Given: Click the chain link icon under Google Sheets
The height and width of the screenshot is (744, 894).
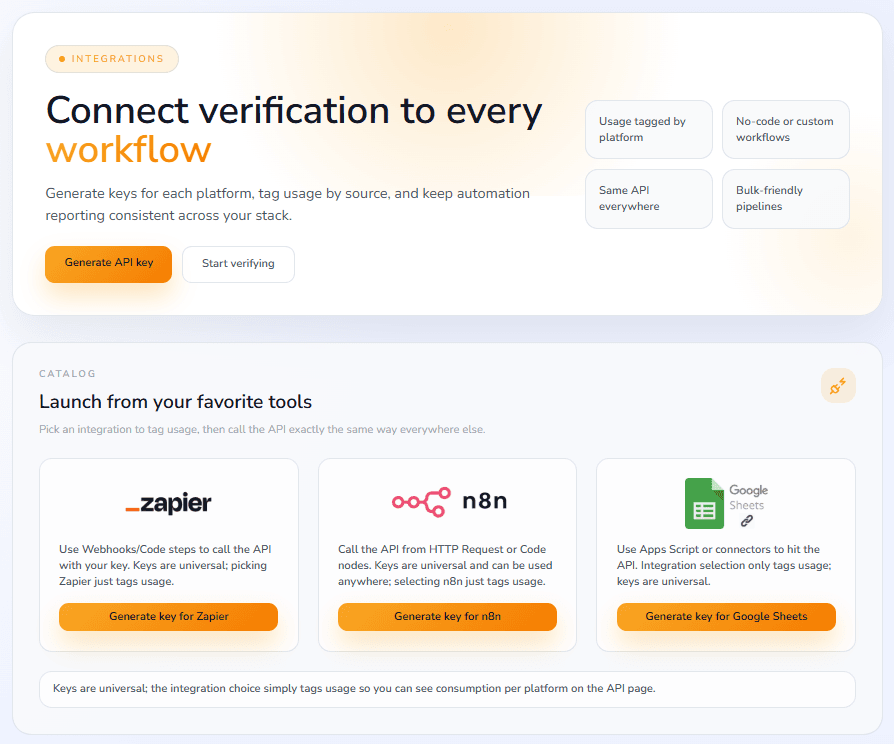Looking at the screenshot, I should point(747,519).
